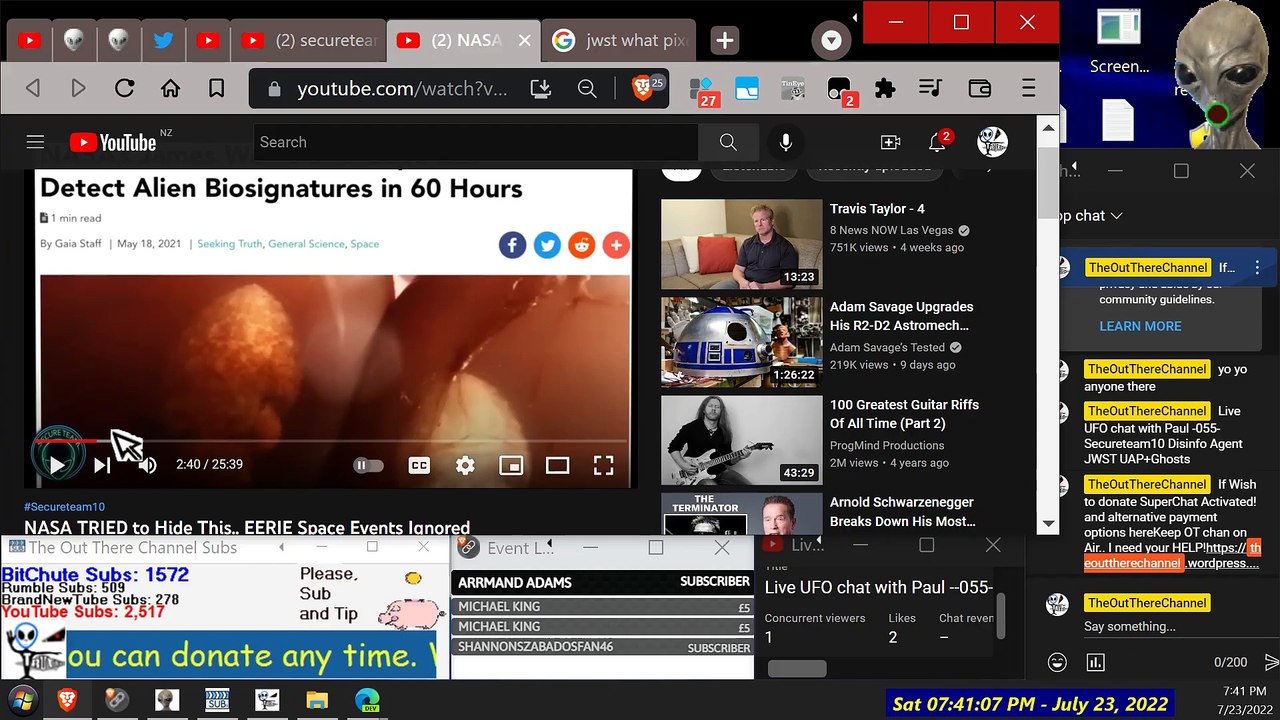Open the browser home page
Screen dimensions: 1280x720
(170, 89)
